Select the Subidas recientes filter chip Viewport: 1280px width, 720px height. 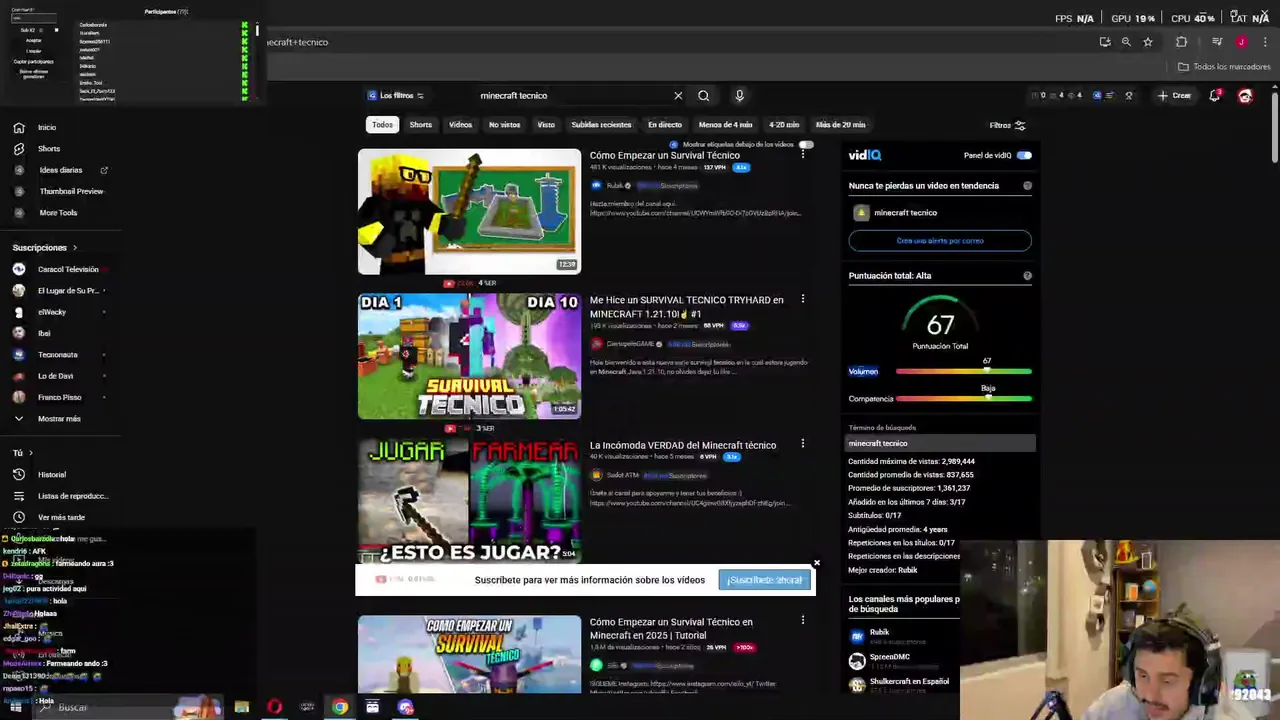(601, 125)
